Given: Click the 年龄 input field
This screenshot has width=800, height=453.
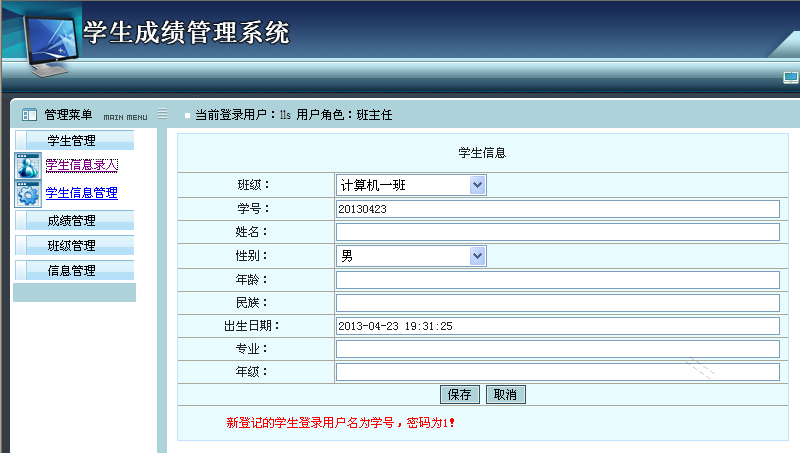Looking at the screenshot, I should (x=558, y=280).
